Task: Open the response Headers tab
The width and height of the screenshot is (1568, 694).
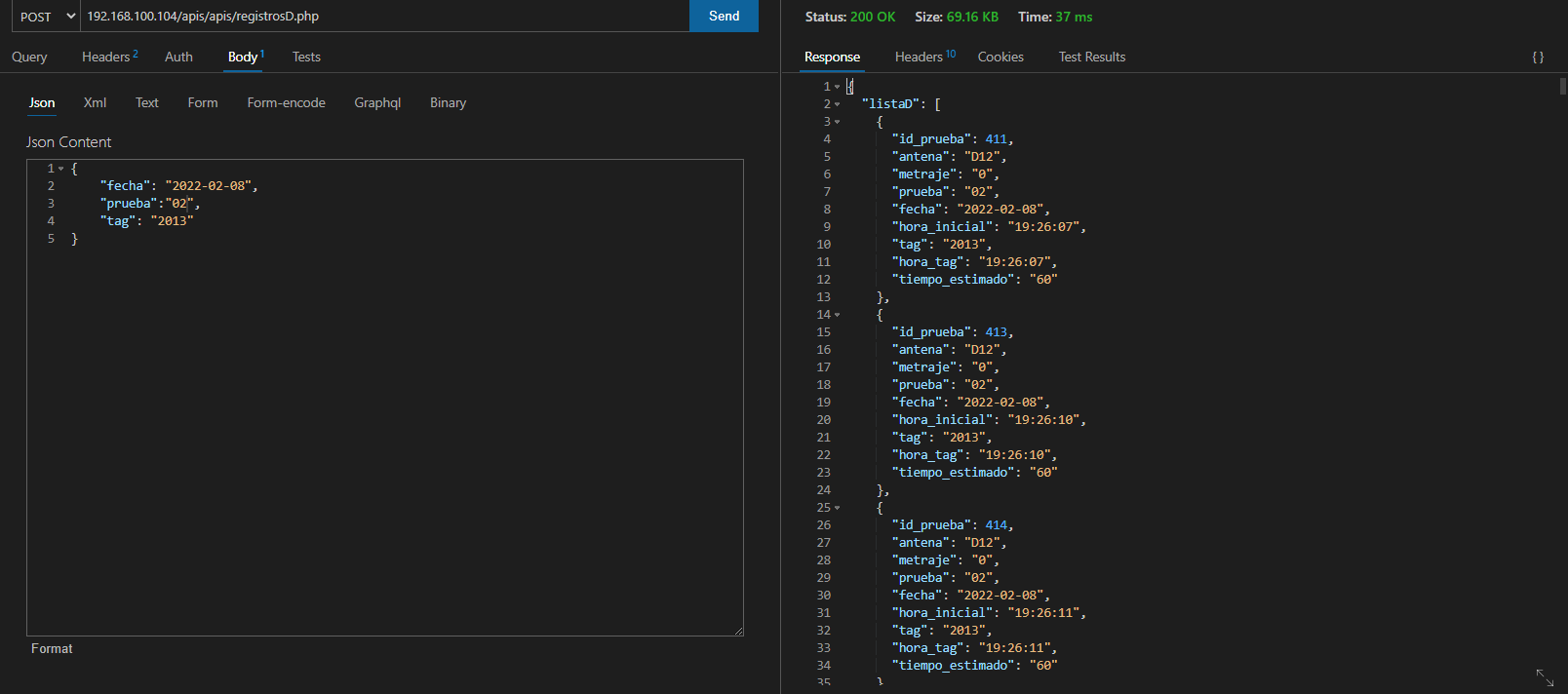Action: (x=925, y=57)
